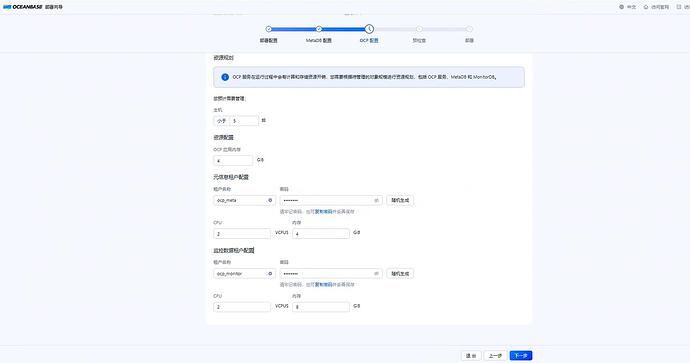Image resolution: width=690 pixels, height=363 pixels.
Task: Reveal the ocp_meta tenant password eye icon
Action: coord(376,200)
